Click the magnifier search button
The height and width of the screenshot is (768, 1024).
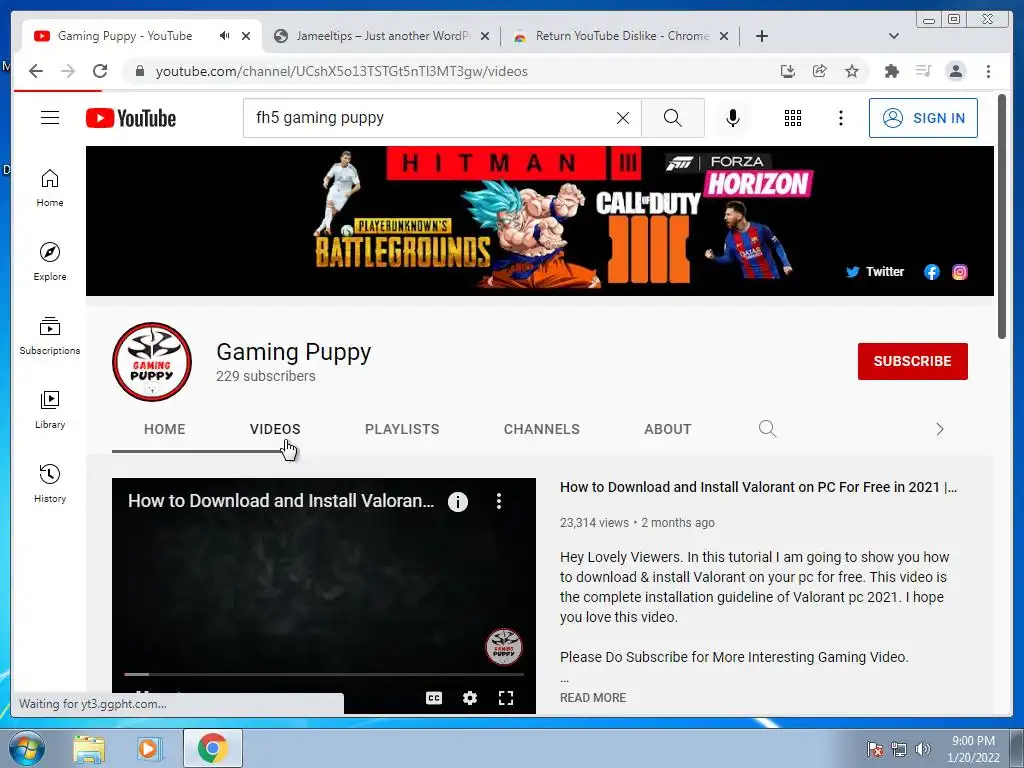[673, 118]
